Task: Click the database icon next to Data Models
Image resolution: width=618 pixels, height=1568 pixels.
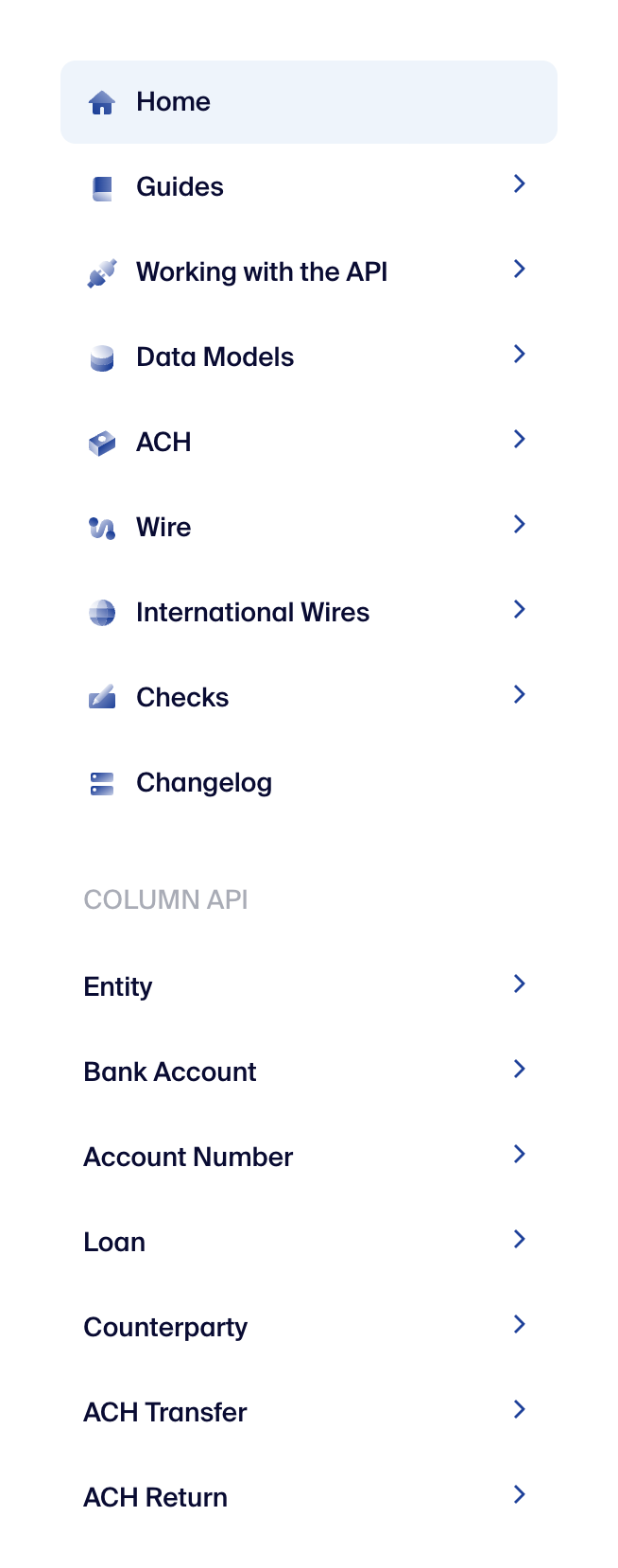Action: pos(102,357)
